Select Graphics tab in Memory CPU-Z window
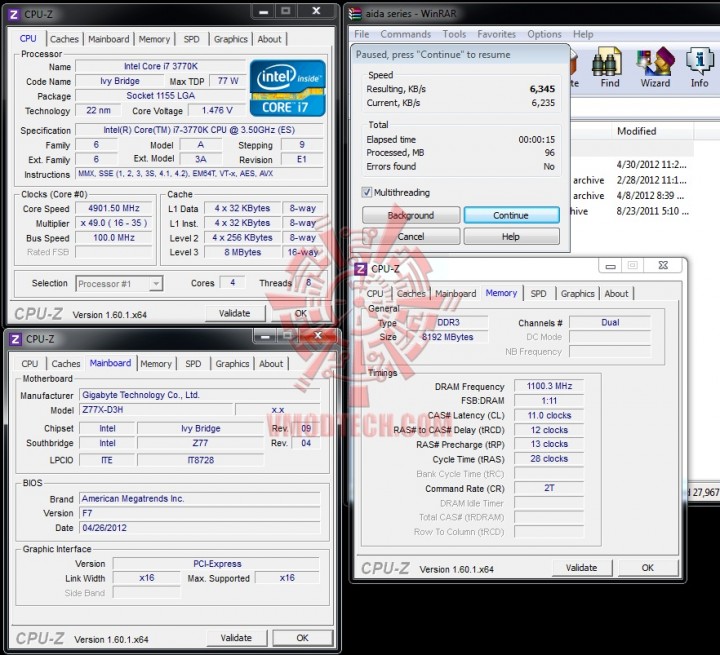Viewport: 720px width, 655px height. pyautogui.click(x=577, y=294)
